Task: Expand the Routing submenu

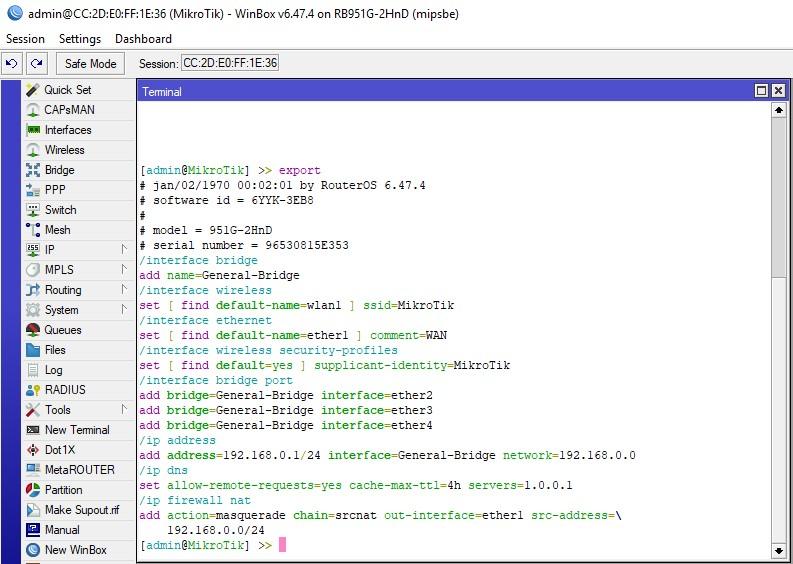Action: click(63, 290)
